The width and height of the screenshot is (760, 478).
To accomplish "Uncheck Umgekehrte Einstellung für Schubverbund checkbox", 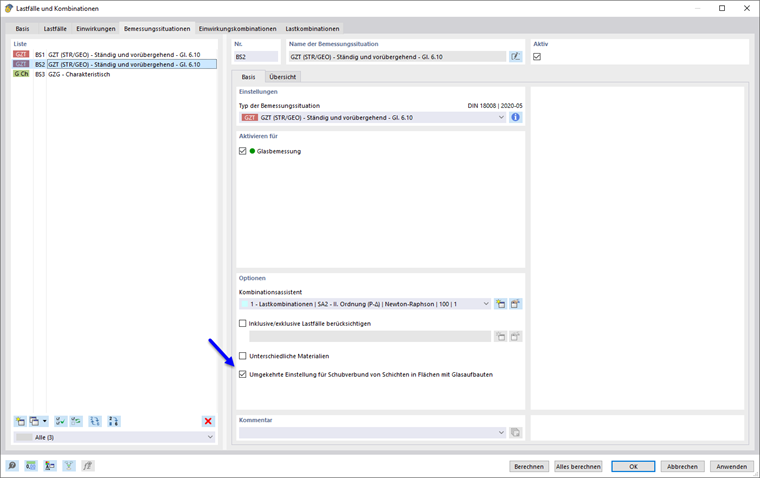I will tap(243, 374).
